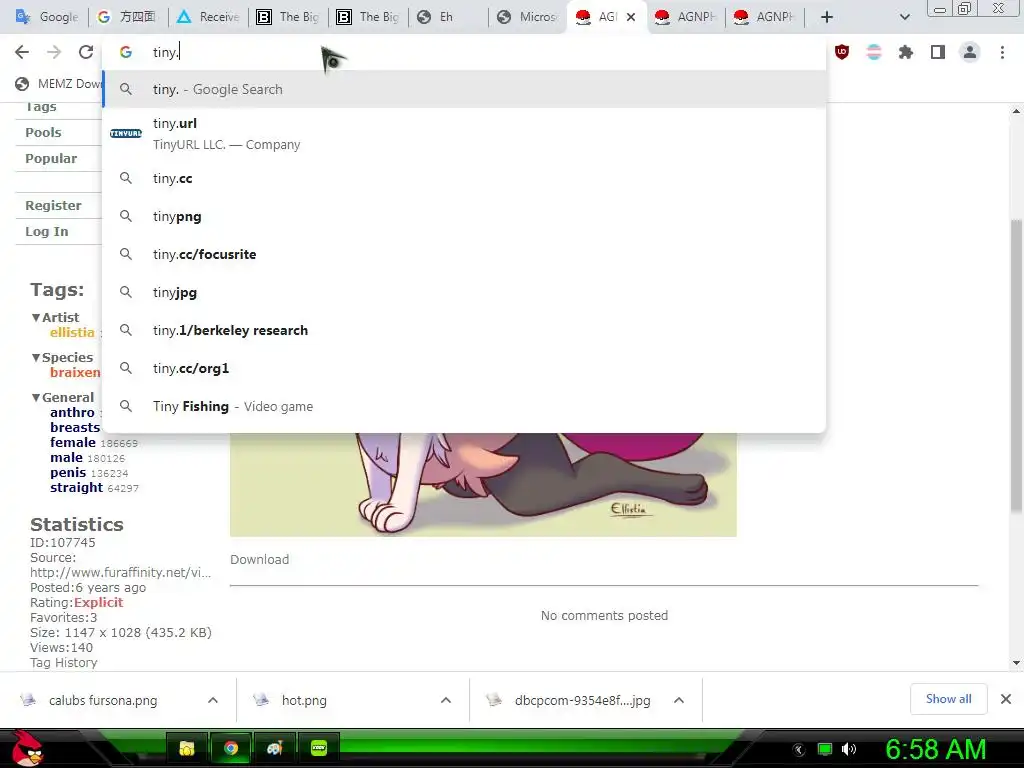This screenshot has height=768, width=1024.
Task: Click the browser back arrow
Action: [22, 52]
